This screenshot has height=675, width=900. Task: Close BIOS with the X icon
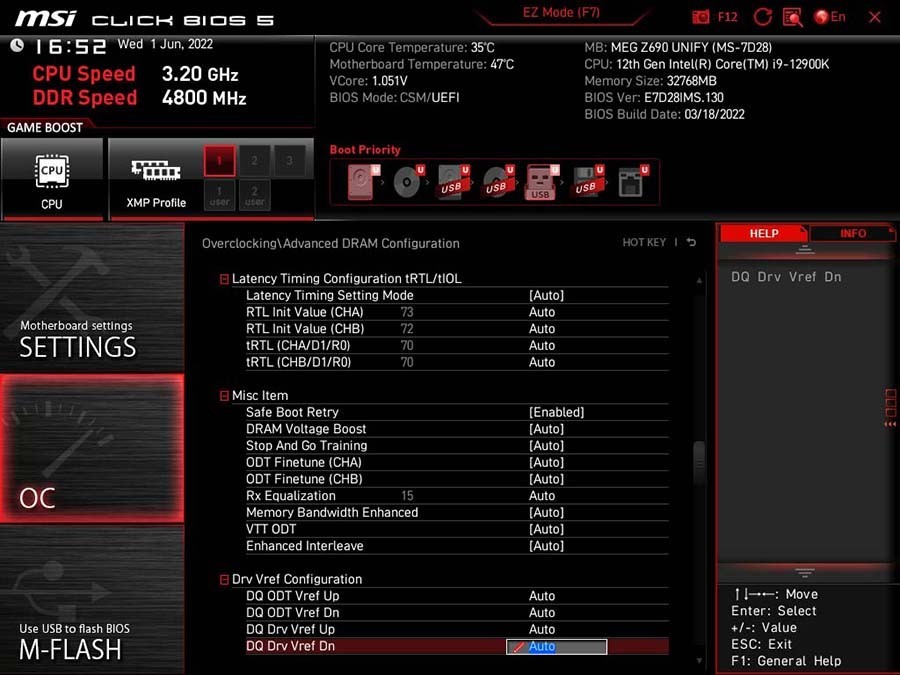click(875, 17)
